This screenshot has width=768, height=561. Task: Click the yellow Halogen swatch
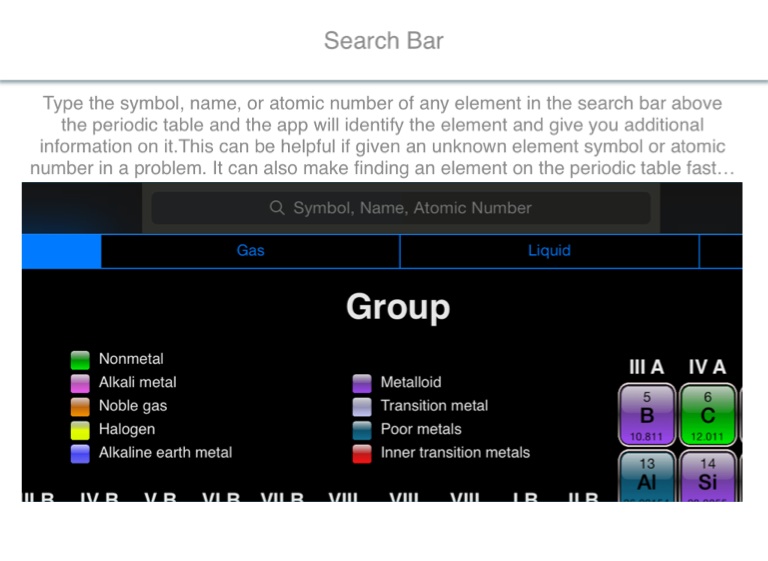[81, 430]
